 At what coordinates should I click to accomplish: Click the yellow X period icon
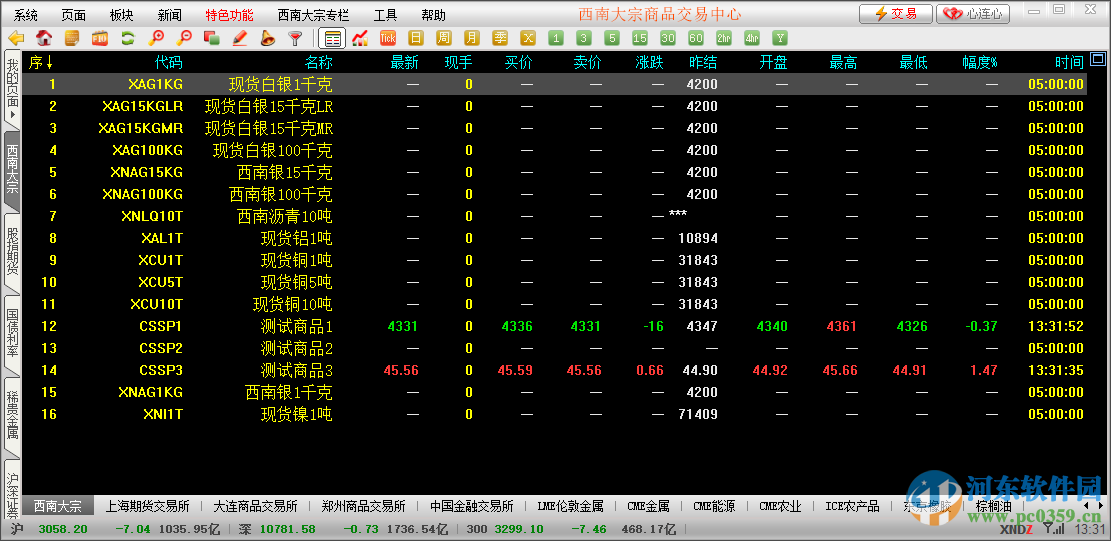(528, 38)
